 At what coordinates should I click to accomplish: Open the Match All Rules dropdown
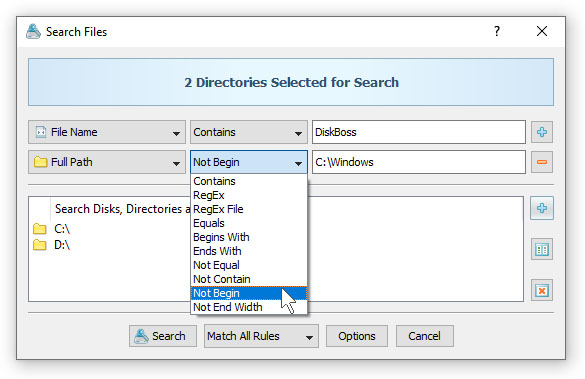[261, 336]
